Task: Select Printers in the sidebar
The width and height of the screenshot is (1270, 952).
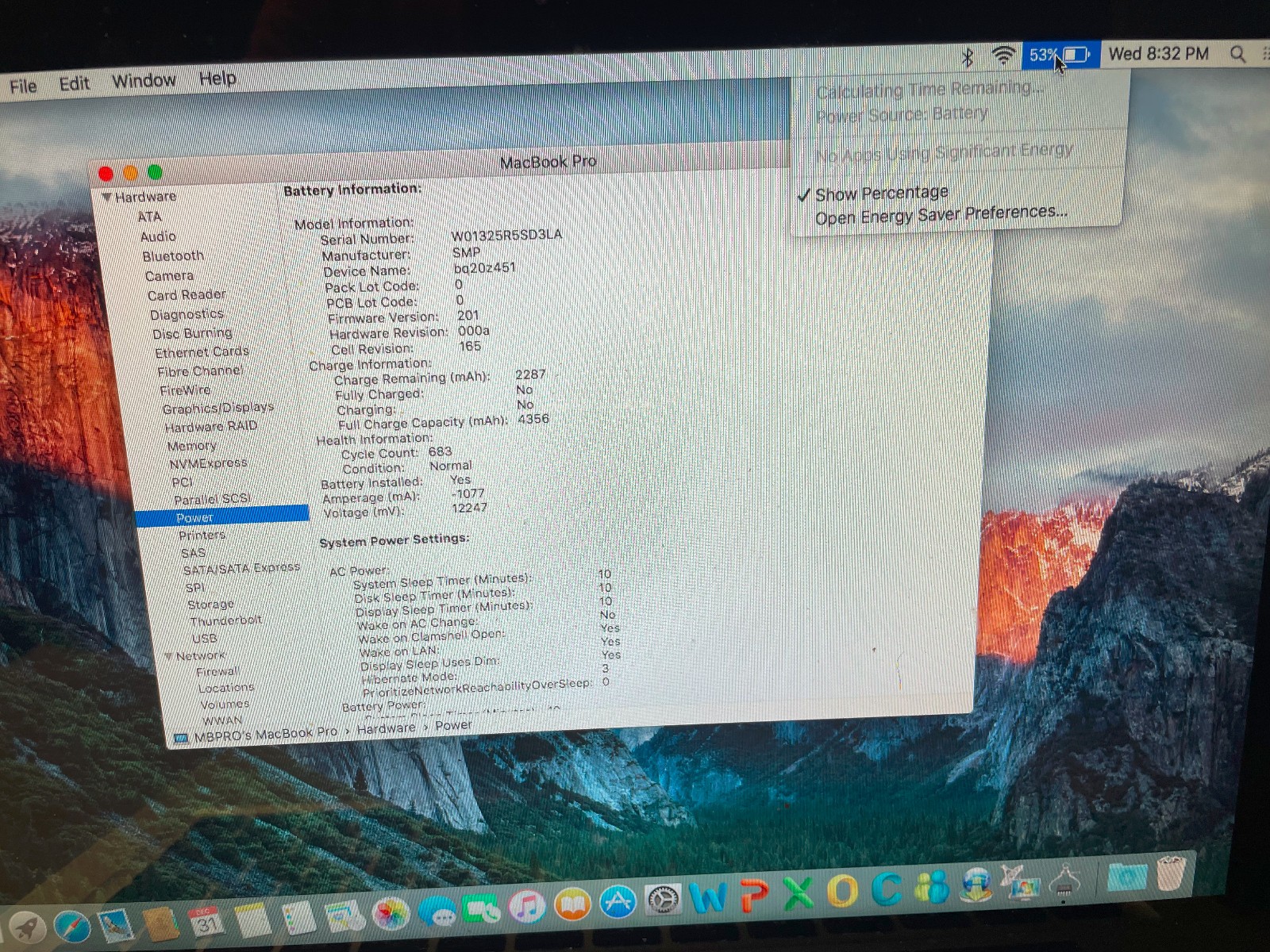Action: point(202,535)
